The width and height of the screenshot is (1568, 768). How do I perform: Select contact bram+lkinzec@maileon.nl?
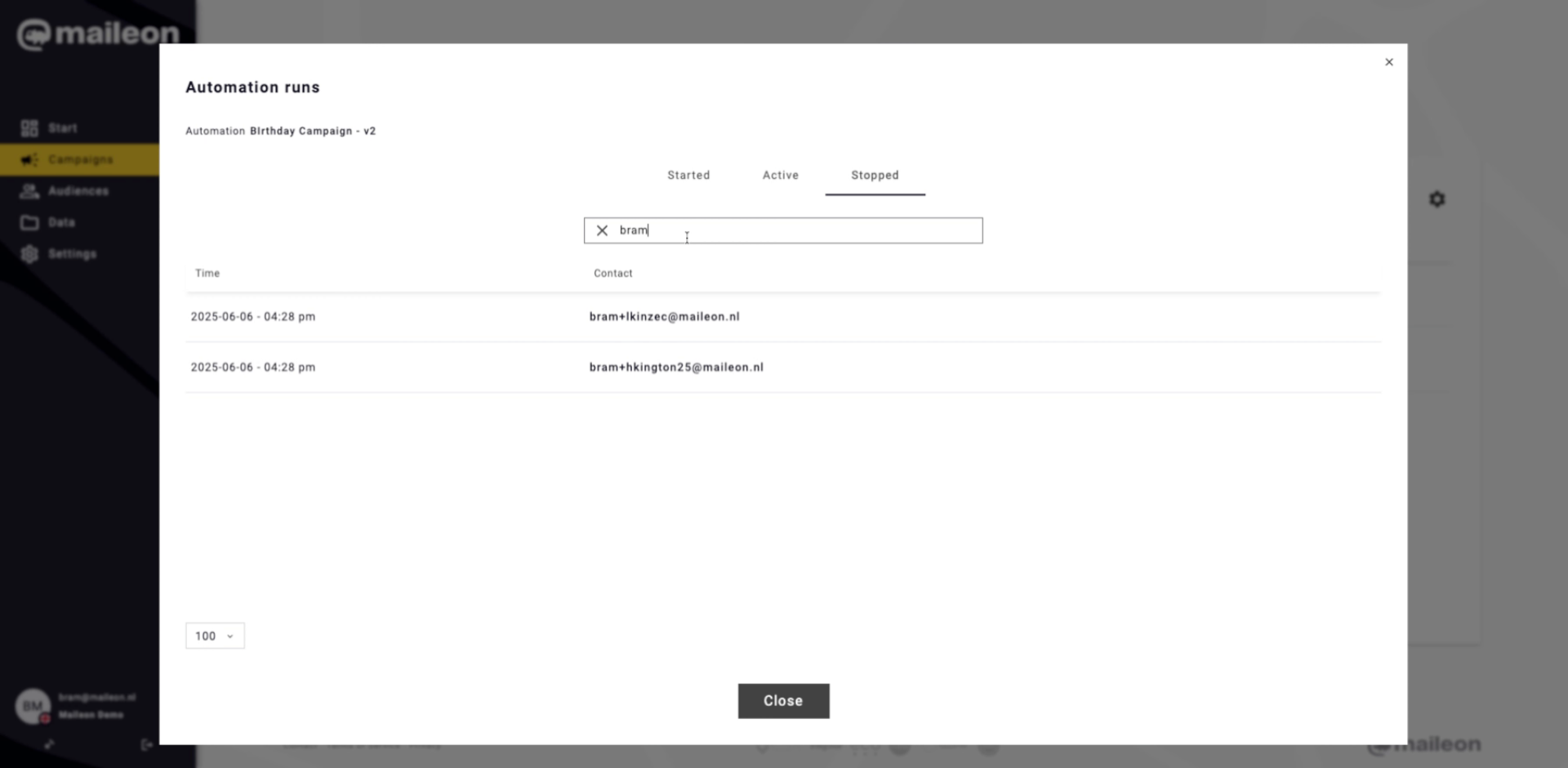(x=664, y=316)
